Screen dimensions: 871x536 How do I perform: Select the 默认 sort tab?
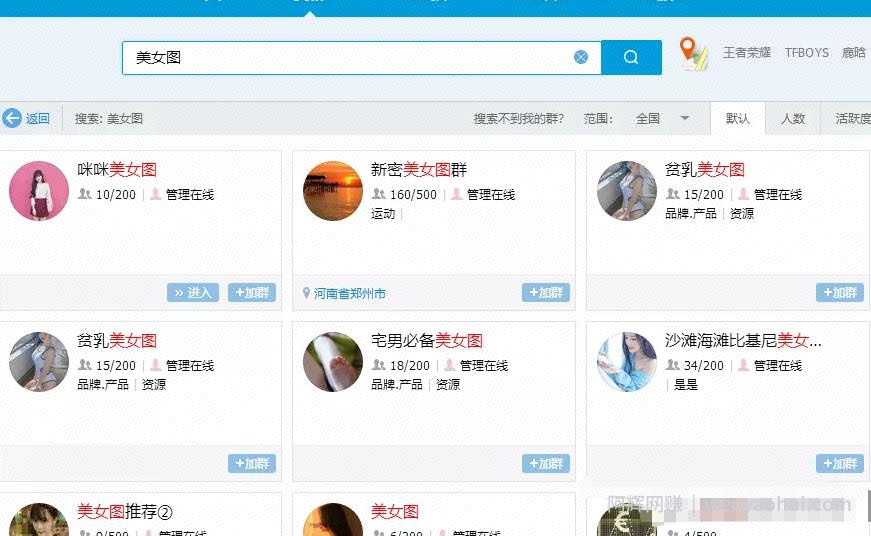[x=738, y=118]
